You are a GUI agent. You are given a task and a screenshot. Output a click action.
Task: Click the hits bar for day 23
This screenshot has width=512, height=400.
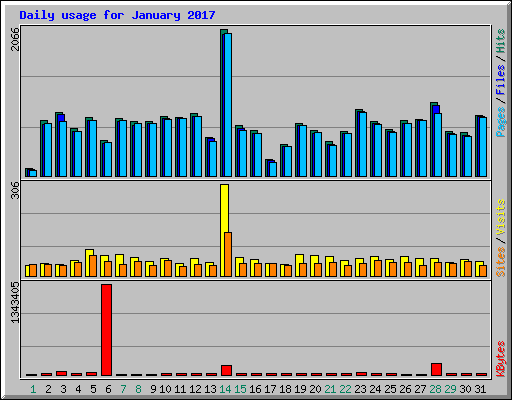[359, 143]
